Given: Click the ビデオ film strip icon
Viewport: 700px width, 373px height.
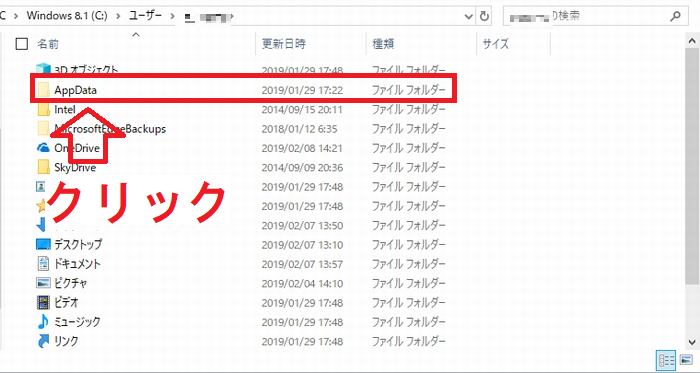Looking at the screenshot, I should pos(43,303).
